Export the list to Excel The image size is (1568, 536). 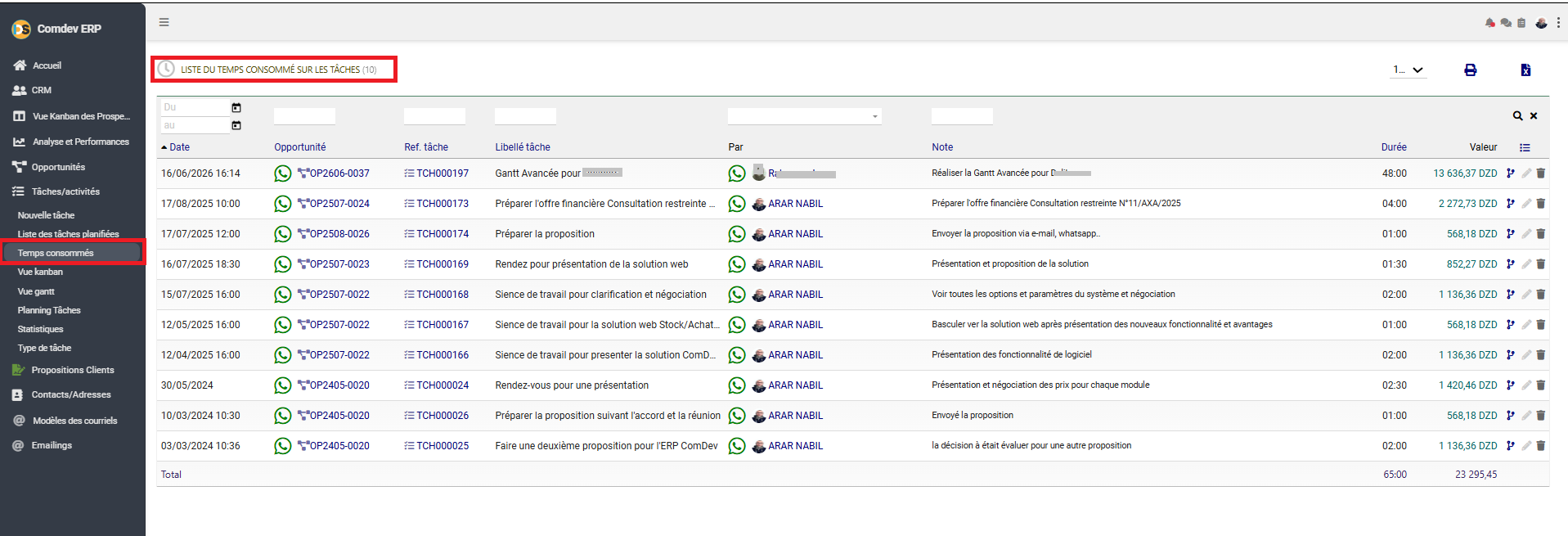pos(1525,70)
